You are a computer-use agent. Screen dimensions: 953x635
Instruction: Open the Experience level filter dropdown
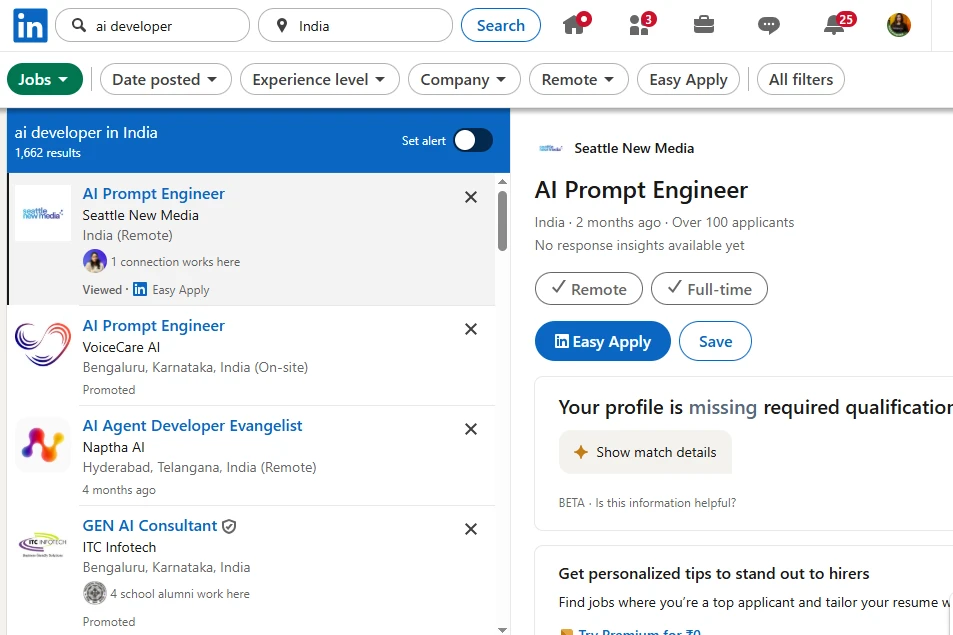click(x=320, y=79)
